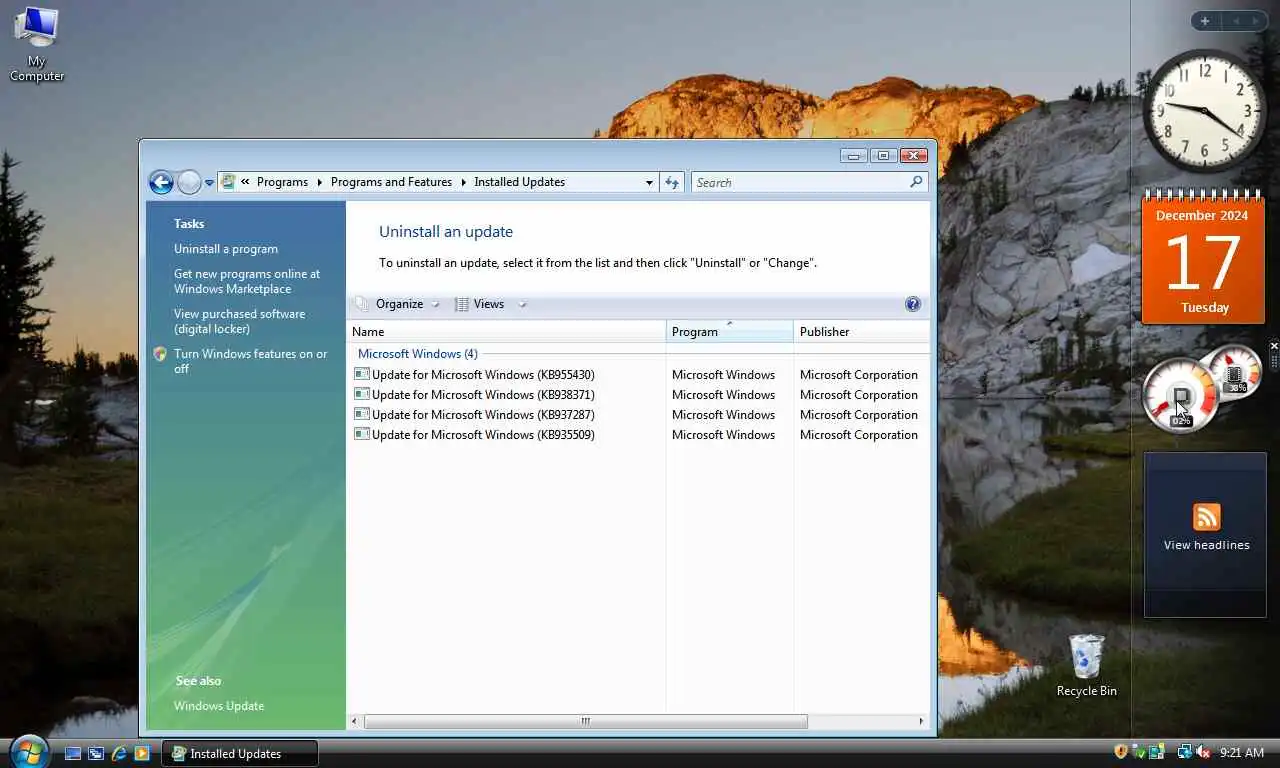Click the Programs breadcrumb
1280x768 pixels.
tap(282, 182)
